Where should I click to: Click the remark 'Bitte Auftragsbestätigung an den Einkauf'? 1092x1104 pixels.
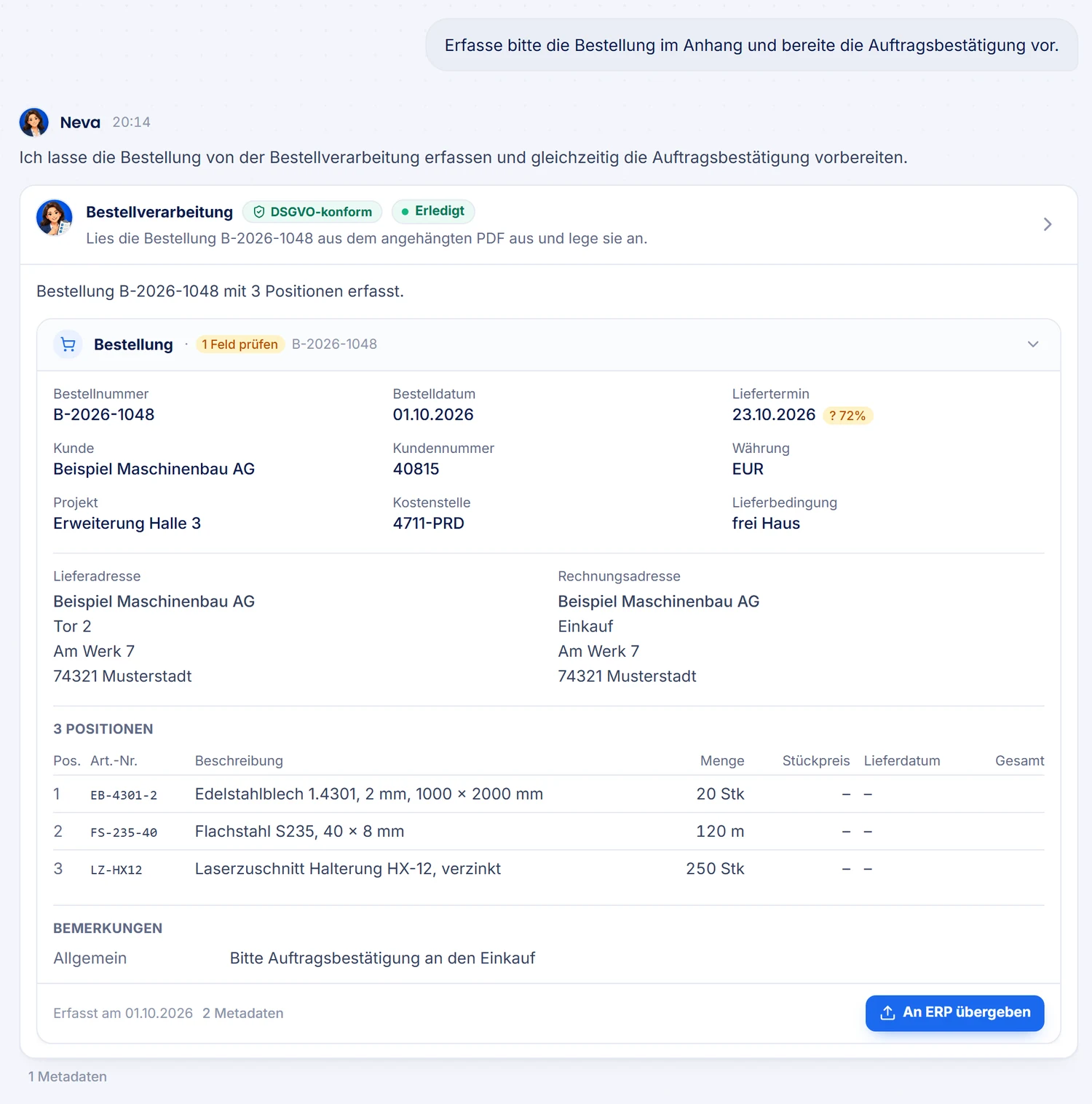point(382,958)
